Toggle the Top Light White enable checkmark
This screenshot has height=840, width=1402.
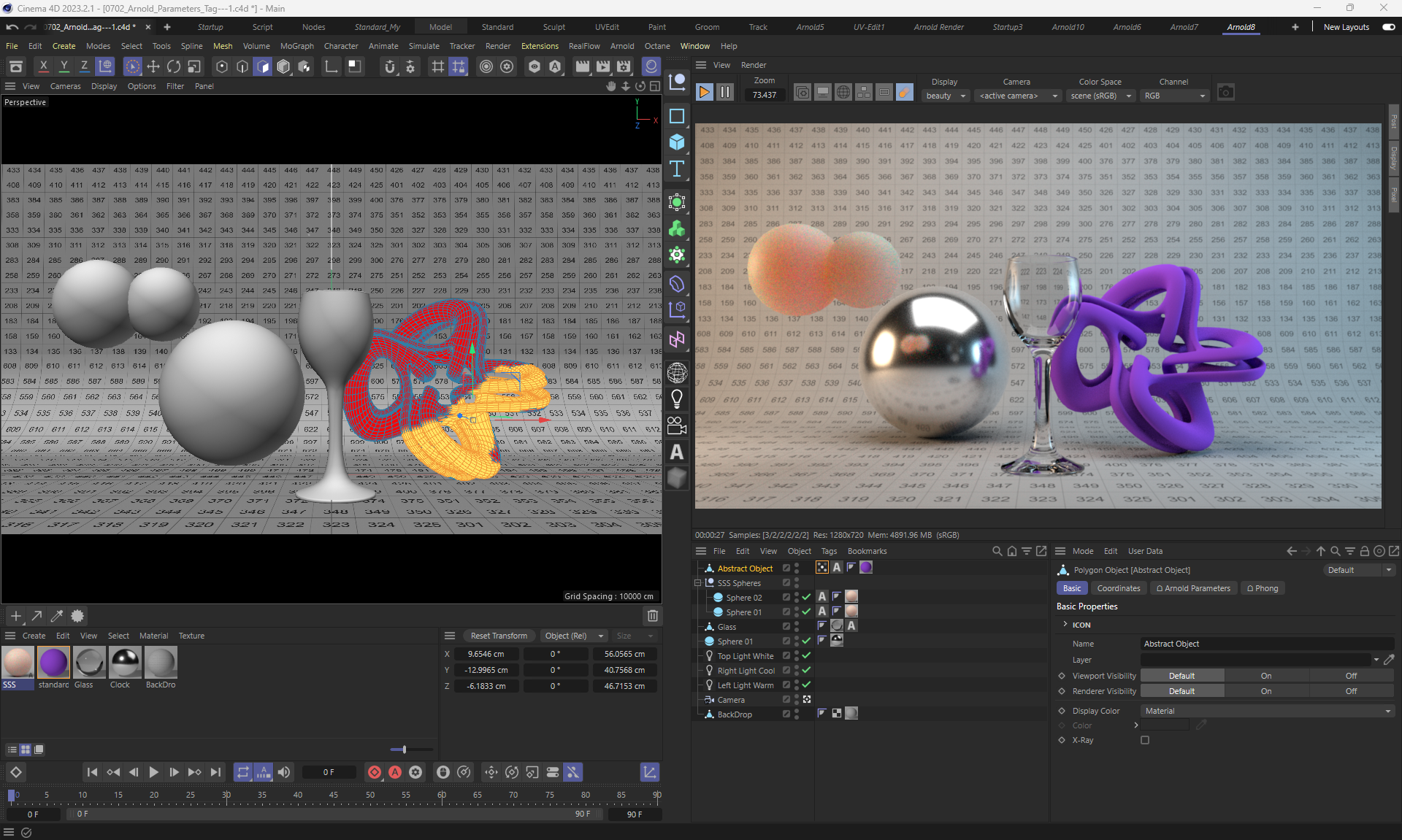pos(806,655)
